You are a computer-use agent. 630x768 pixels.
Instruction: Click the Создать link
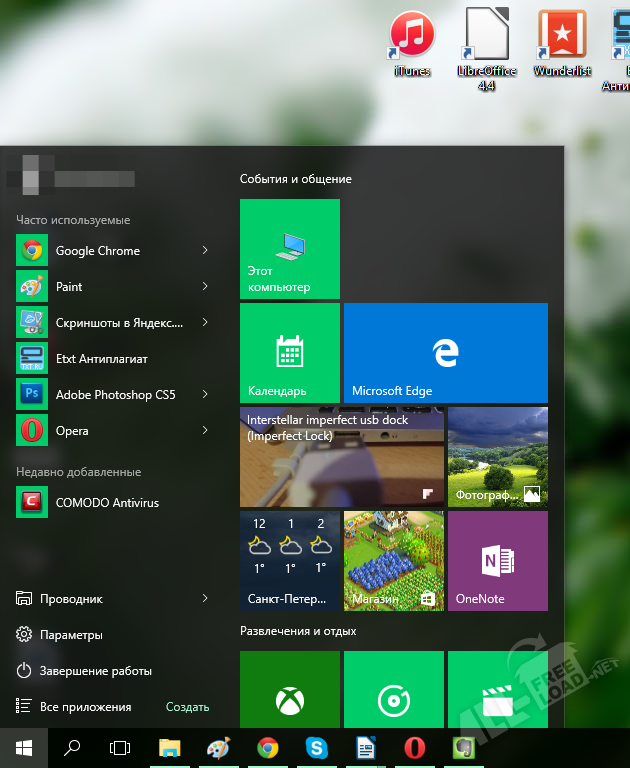(x=187, y=707)
